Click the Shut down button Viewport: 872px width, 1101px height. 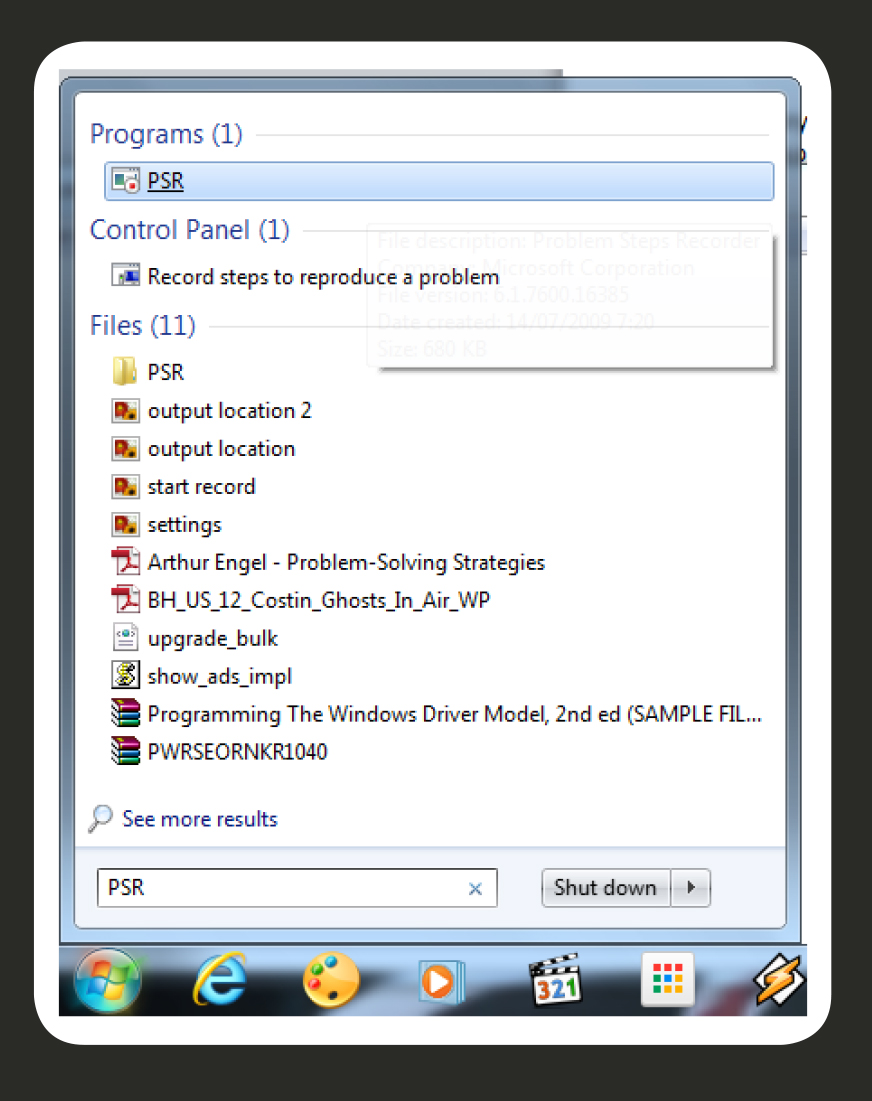point(605,888)
